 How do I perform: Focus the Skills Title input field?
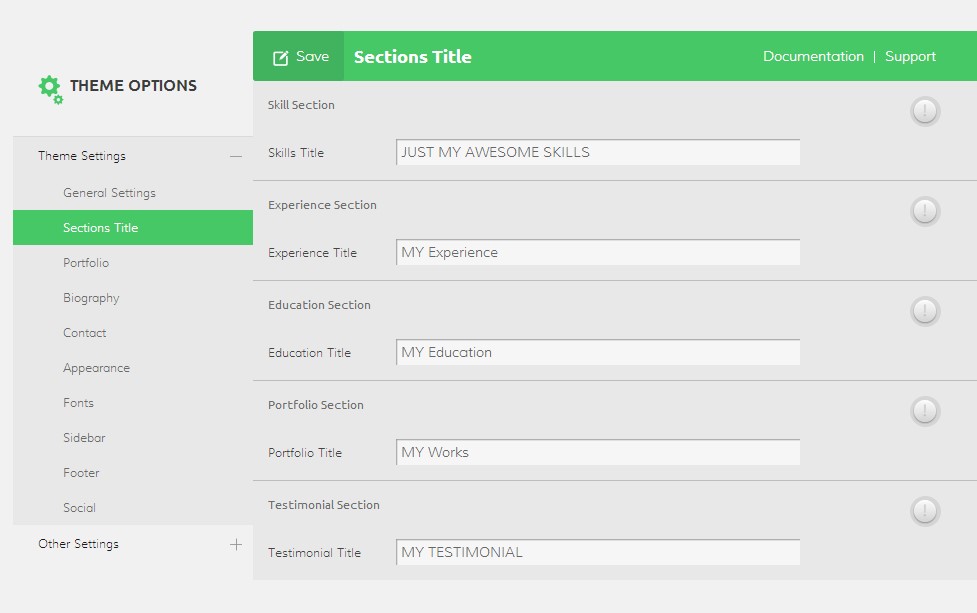[x=597, y=153]
